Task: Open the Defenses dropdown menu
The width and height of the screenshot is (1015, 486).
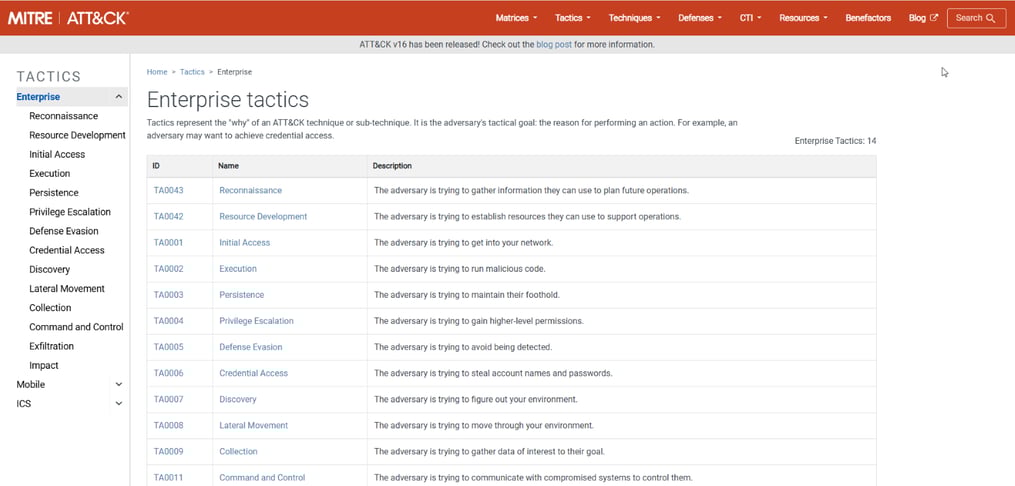Action: click(700, 18)
